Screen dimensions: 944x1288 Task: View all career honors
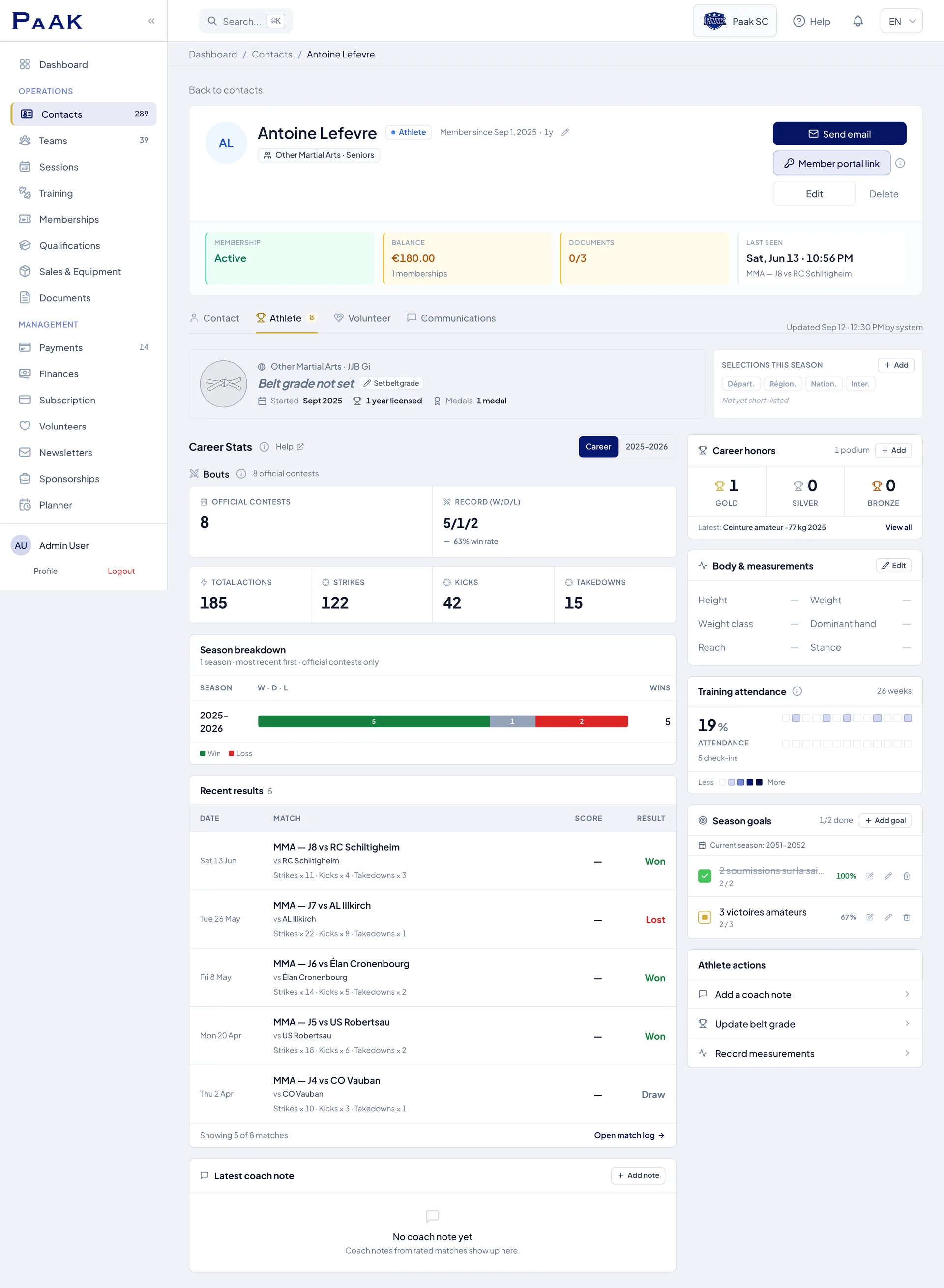898,528
